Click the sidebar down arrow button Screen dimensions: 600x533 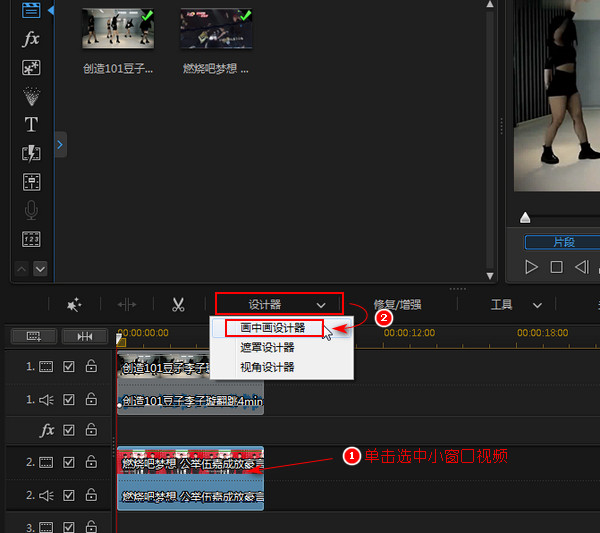40,269
